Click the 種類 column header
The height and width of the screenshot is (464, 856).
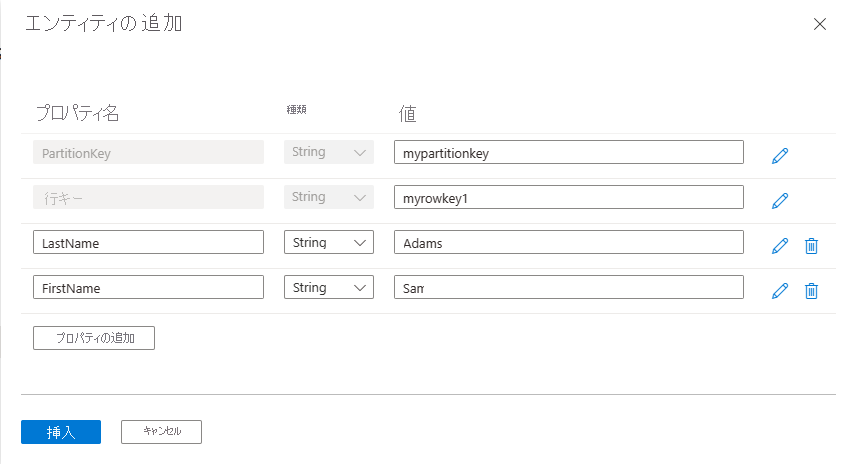pyautogui.click(x=296, y=110)
